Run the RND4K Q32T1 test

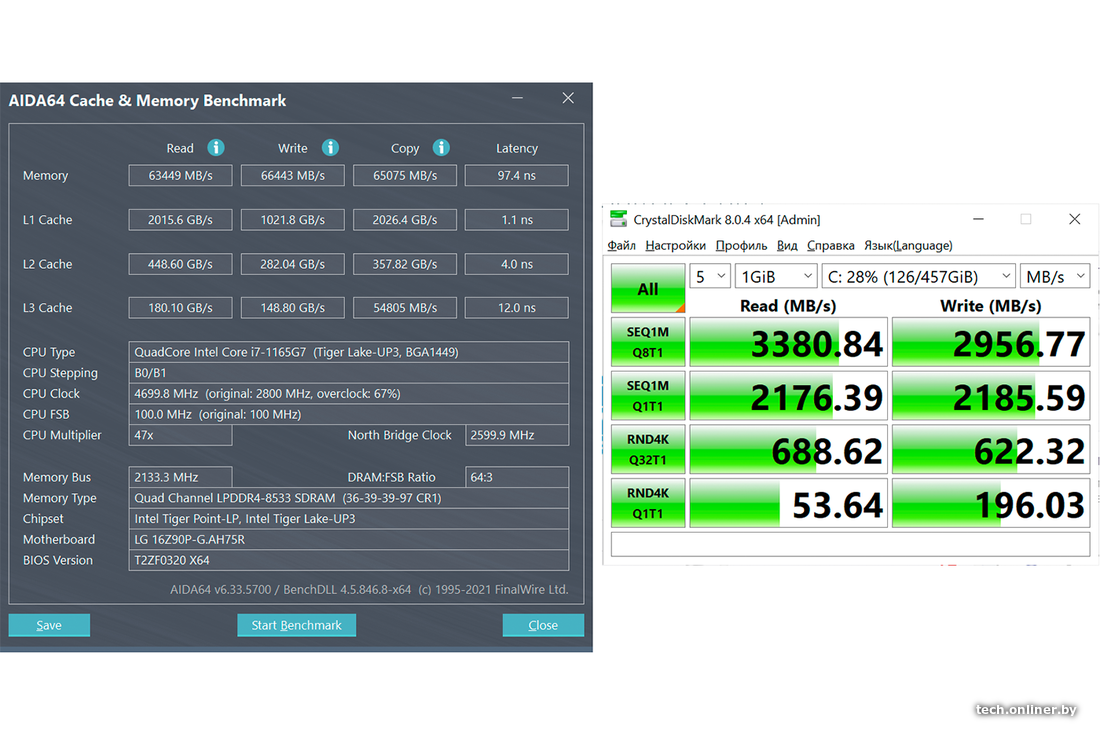(648, 450)
